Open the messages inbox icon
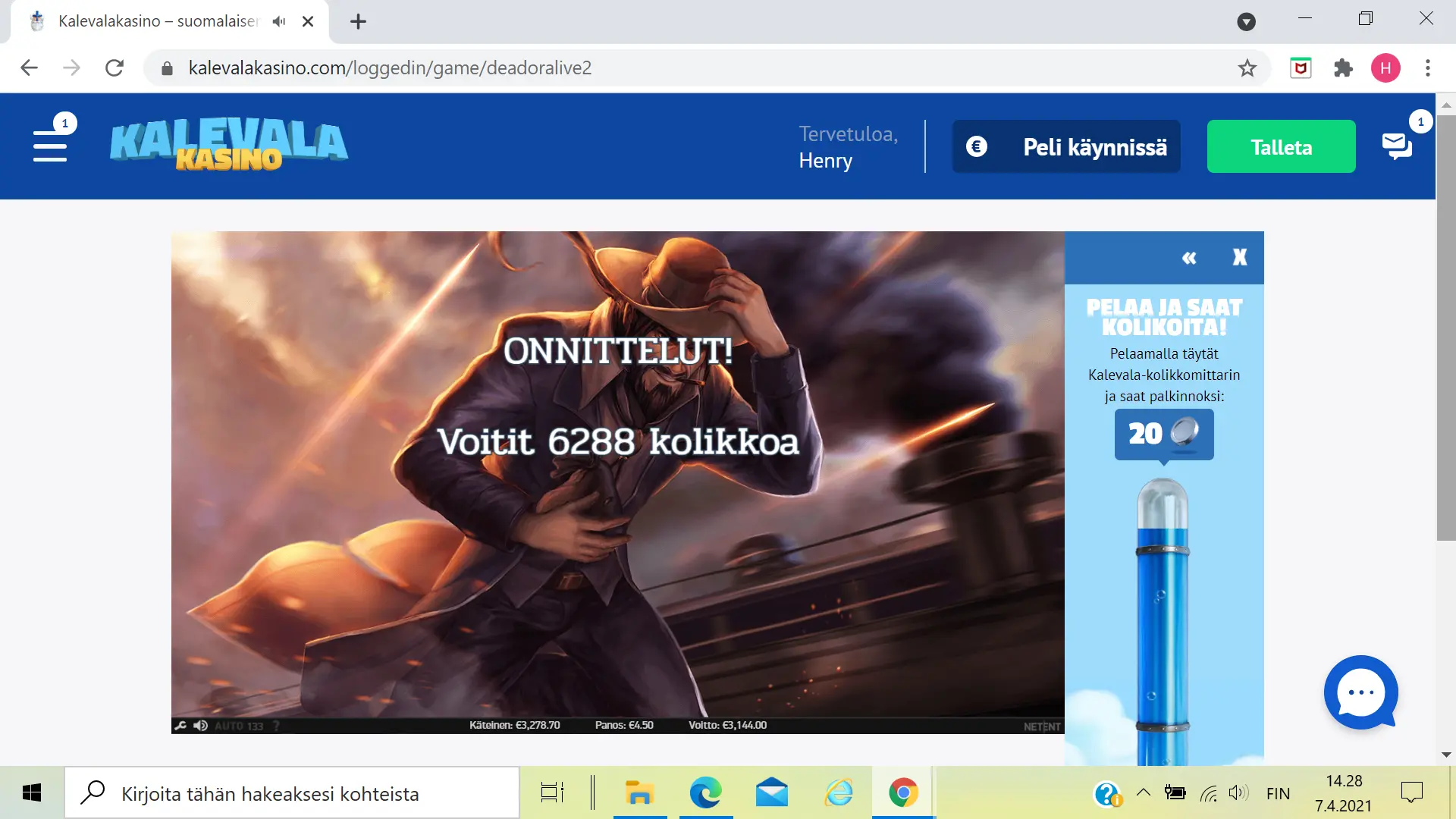The height and width of the screenshot is (819, 1456). click(1397, 146)
